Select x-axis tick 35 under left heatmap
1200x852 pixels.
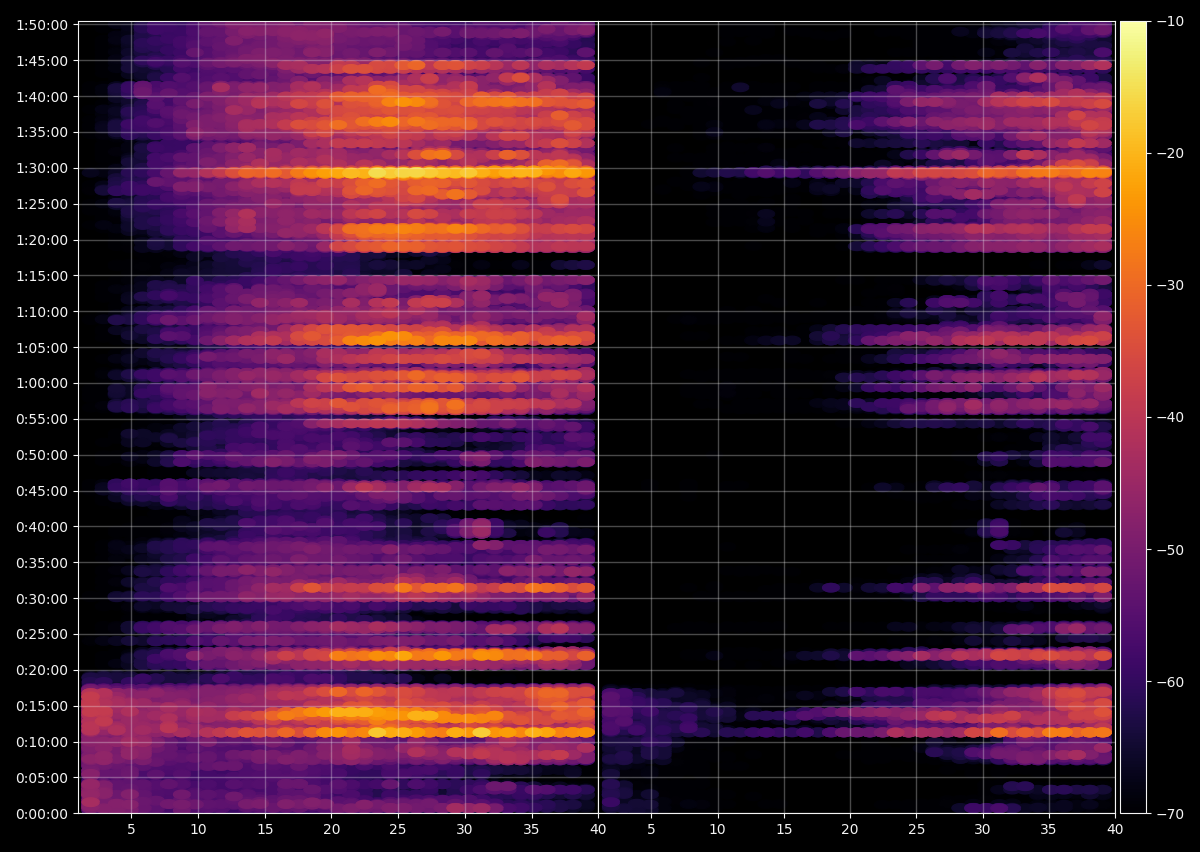coord(531,829)
